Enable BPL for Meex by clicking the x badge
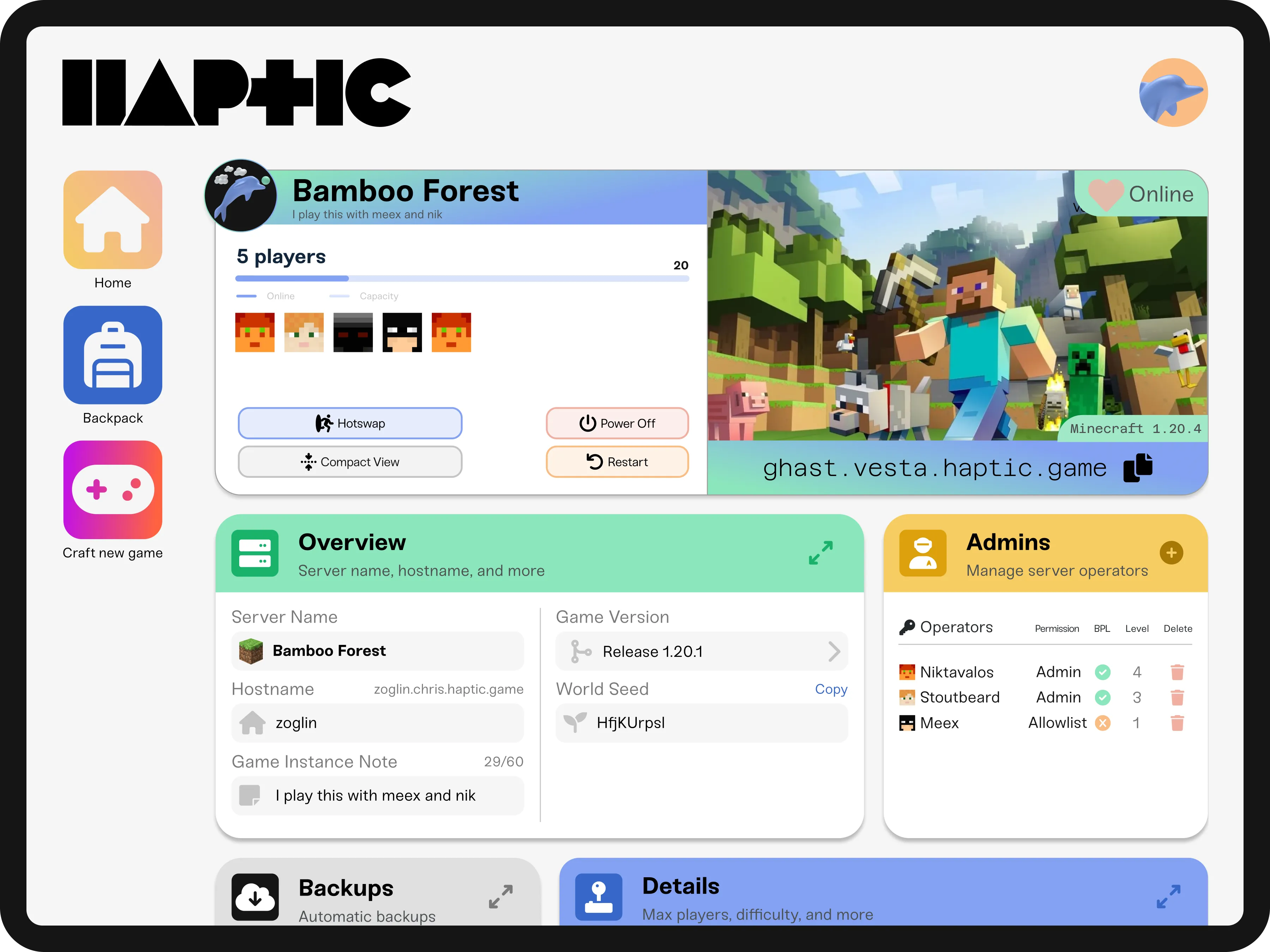Screen dimensions: 1270x952 point(1102,722)
